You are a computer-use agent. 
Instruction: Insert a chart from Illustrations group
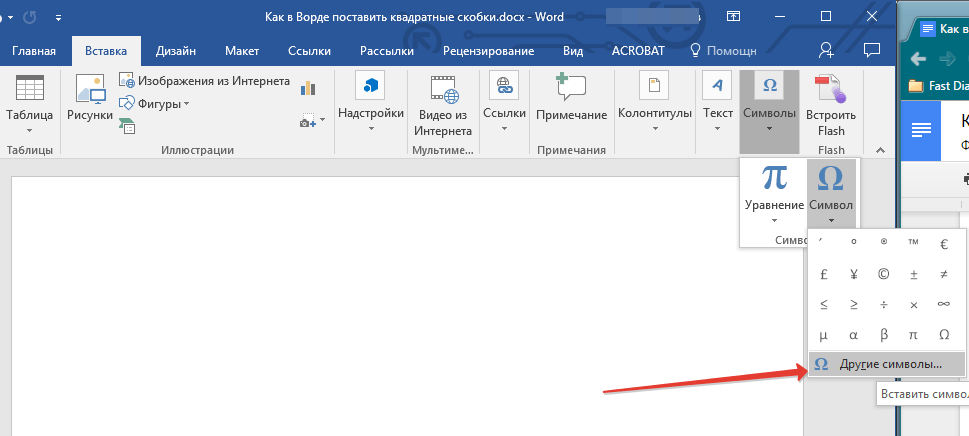point(309,89)
